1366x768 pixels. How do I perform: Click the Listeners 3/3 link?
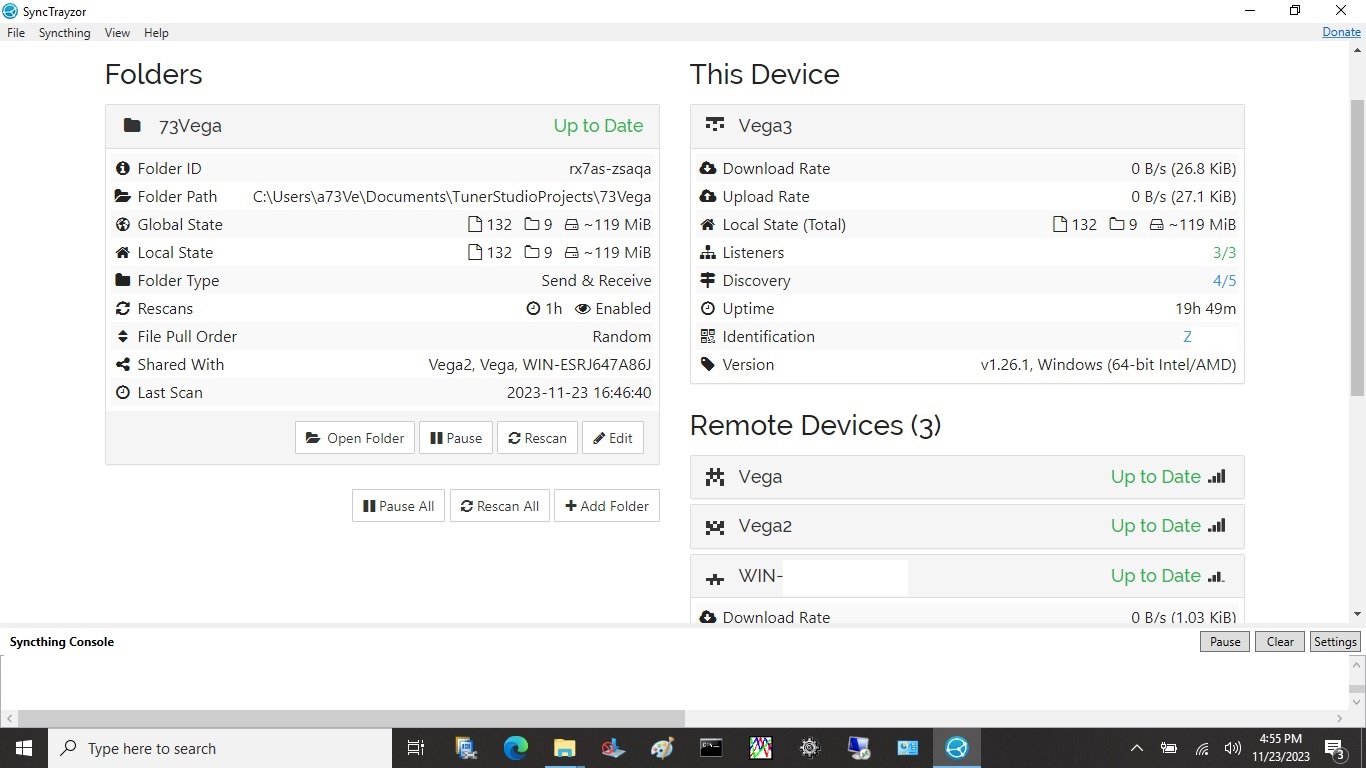point(1224,253)
